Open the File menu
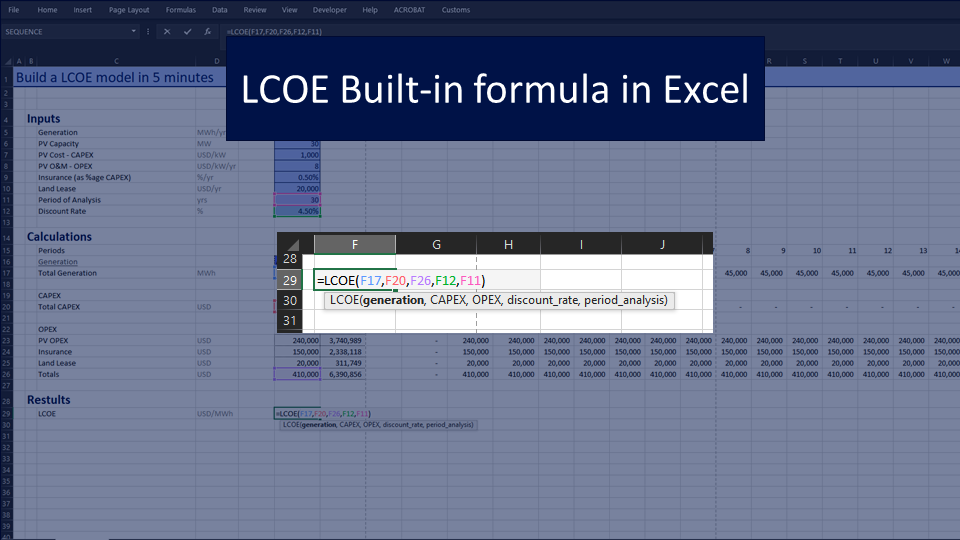This screenshot has height=540, width=960. [x=13, y=10]
